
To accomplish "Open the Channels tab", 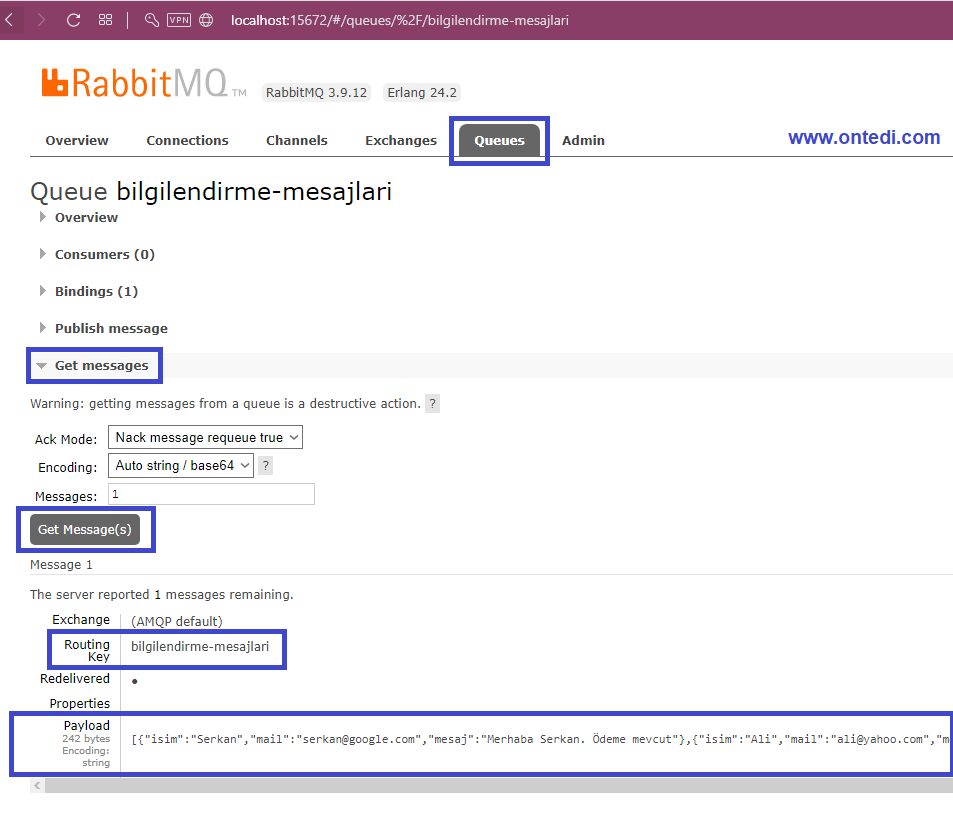I will pyautogui.click(x=297, y=140).
